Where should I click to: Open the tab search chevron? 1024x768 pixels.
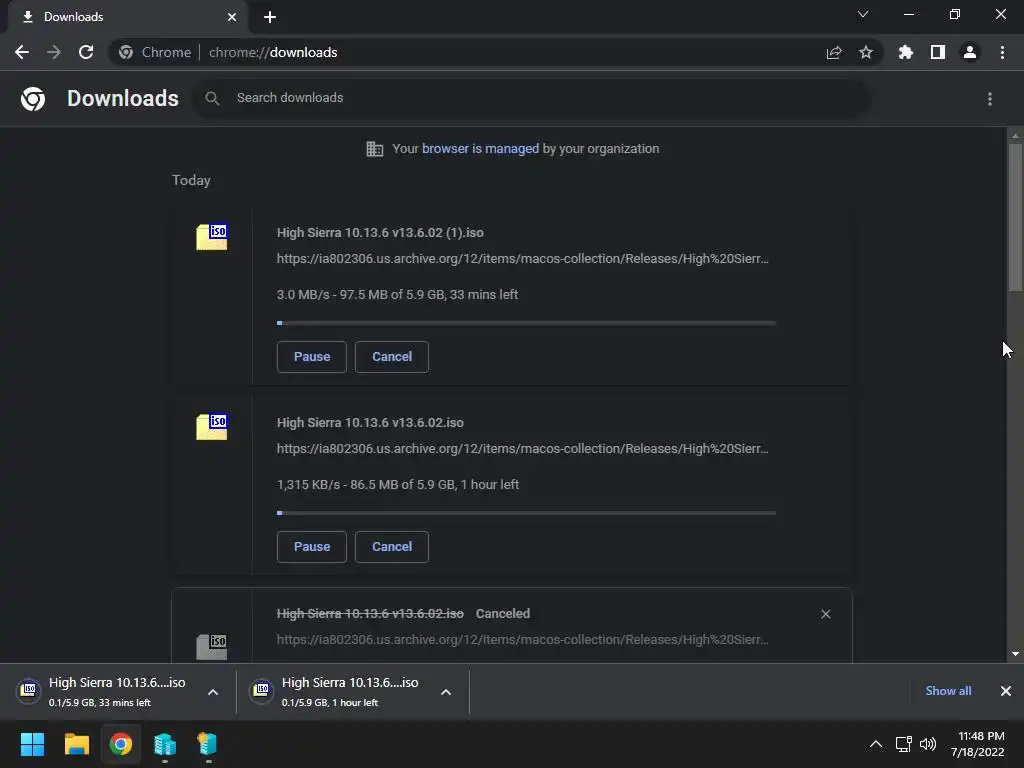(863, 14)
